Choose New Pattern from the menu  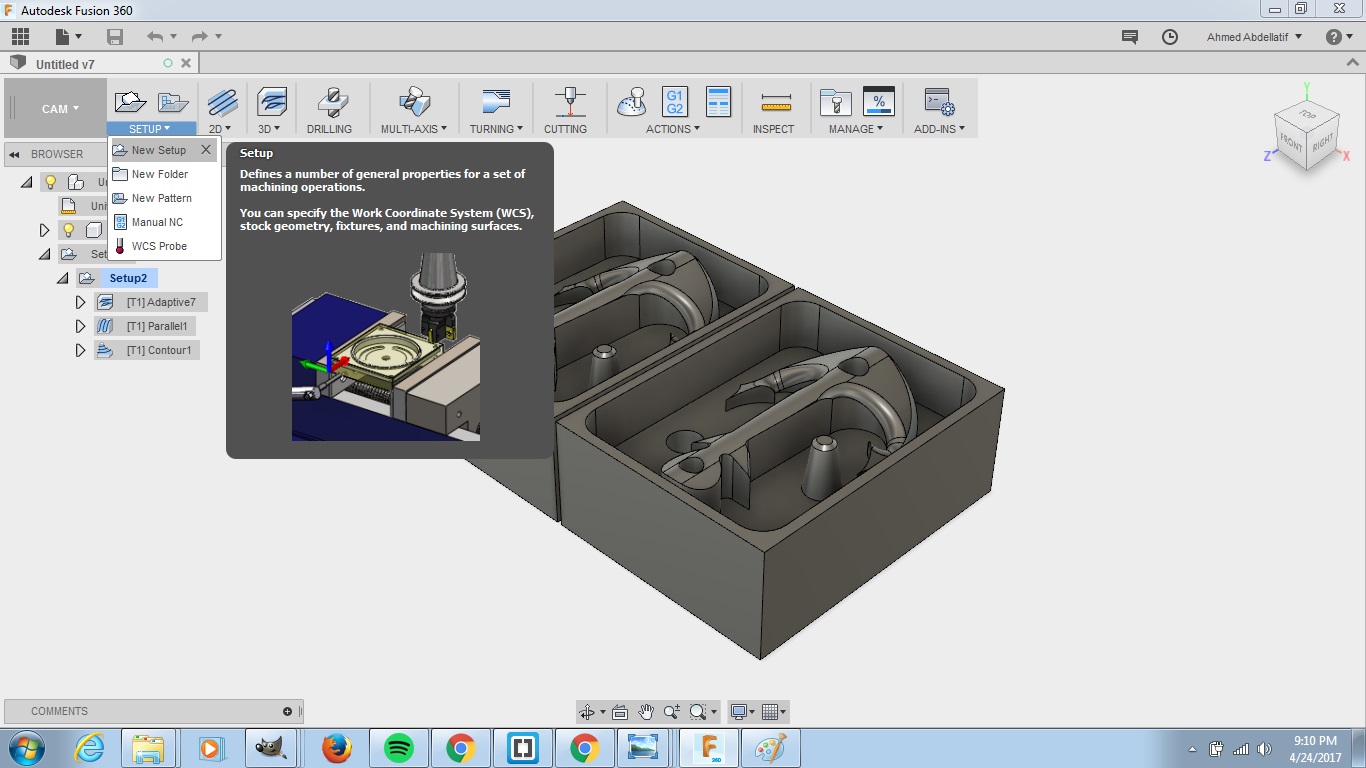coord(161,198)
